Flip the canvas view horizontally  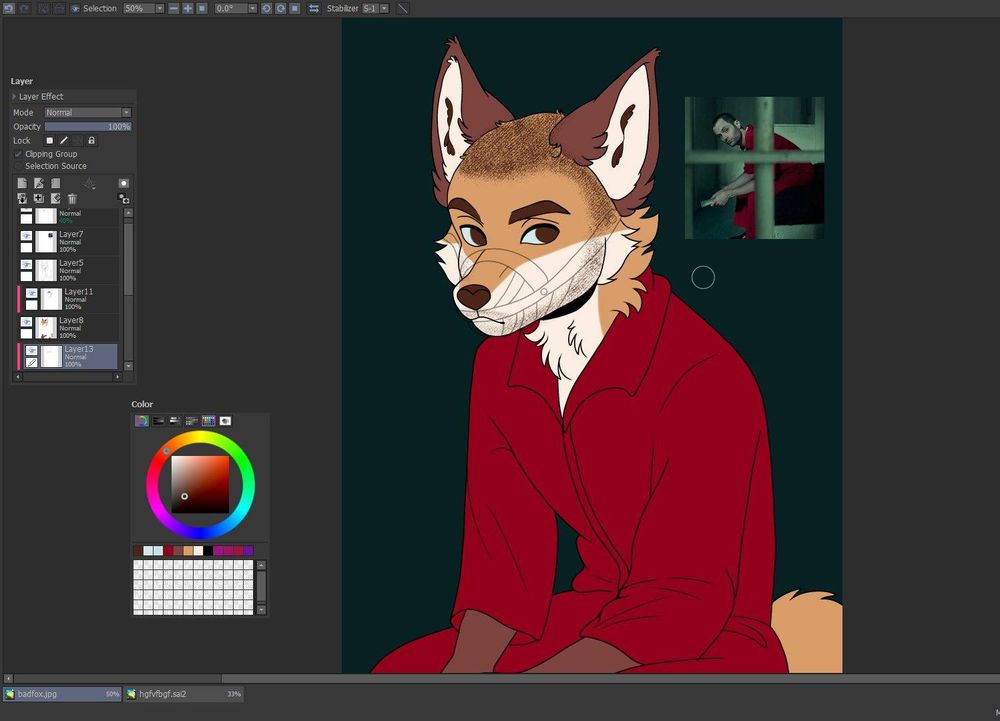click(x=314, y=8)
